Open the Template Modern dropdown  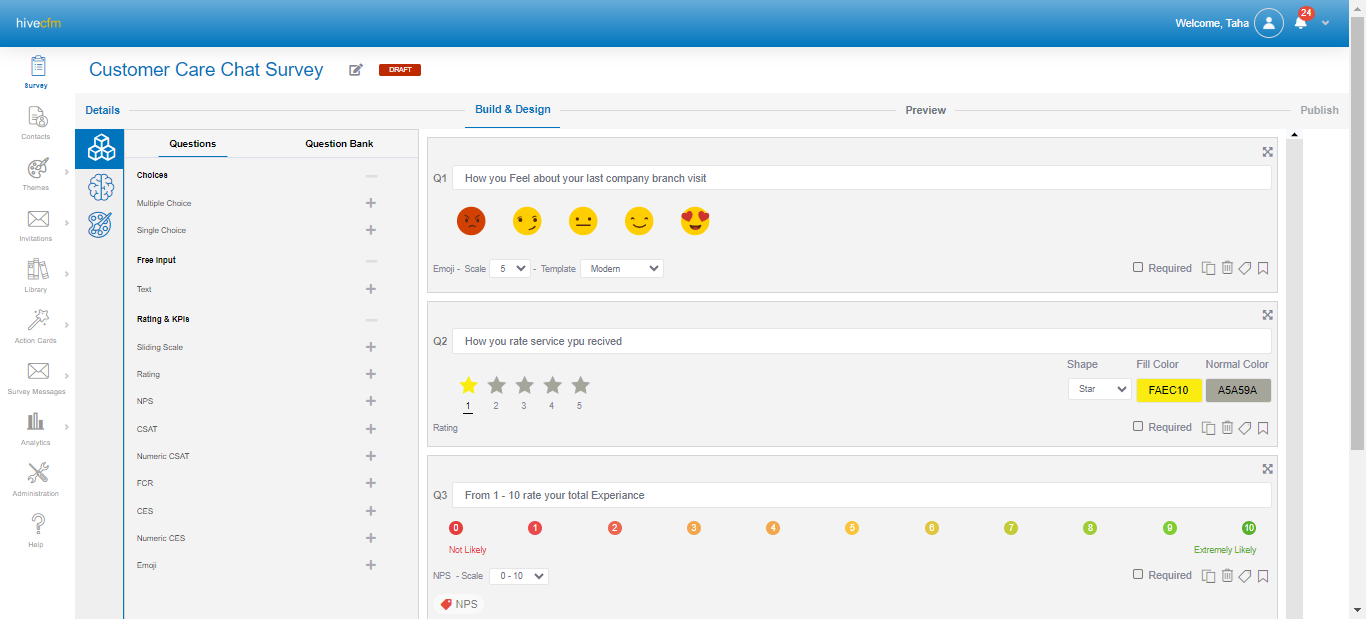pyautogui.click(x=622, y=268)
